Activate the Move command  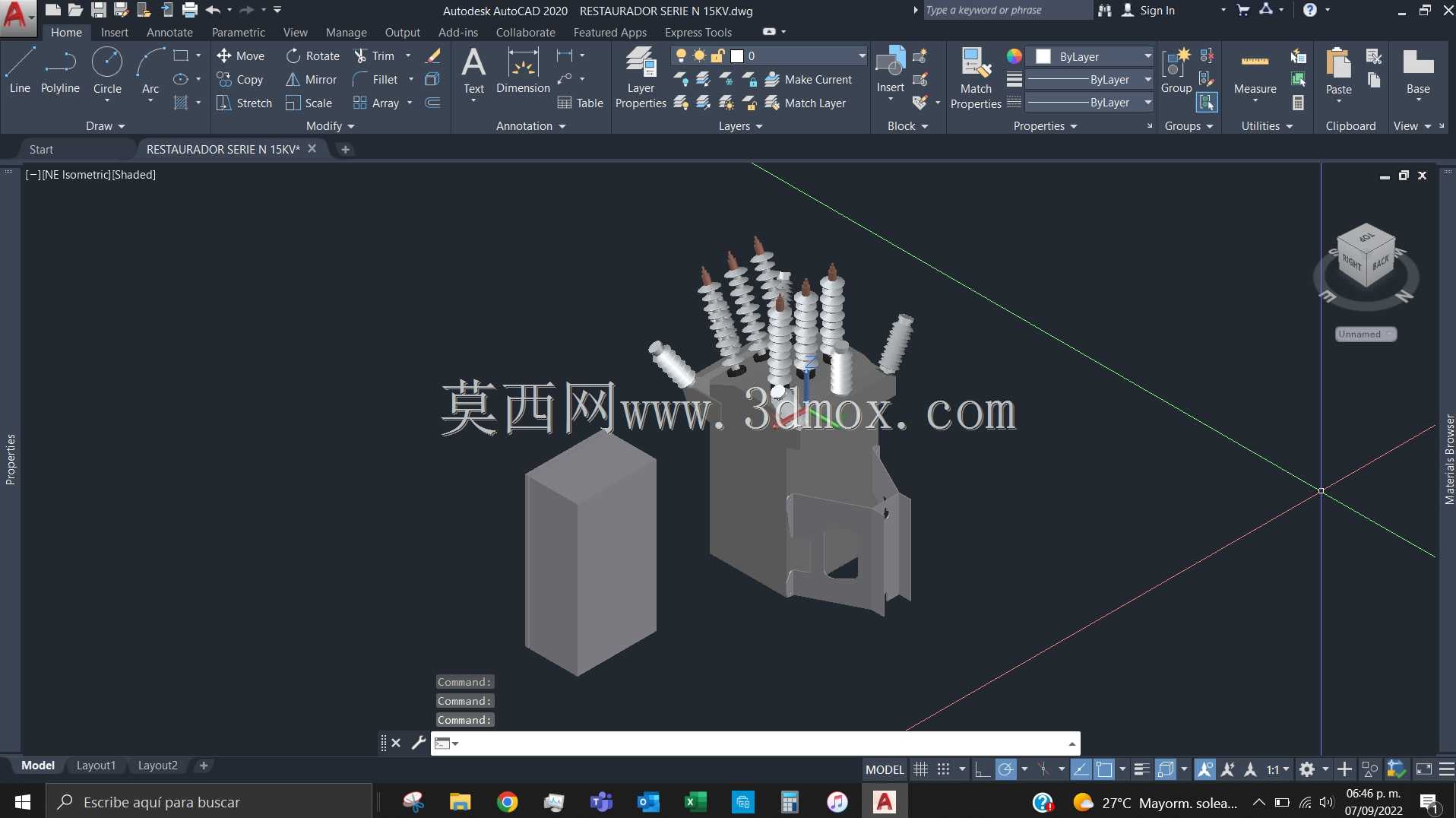pyautogui.click(x=240, y=55)
